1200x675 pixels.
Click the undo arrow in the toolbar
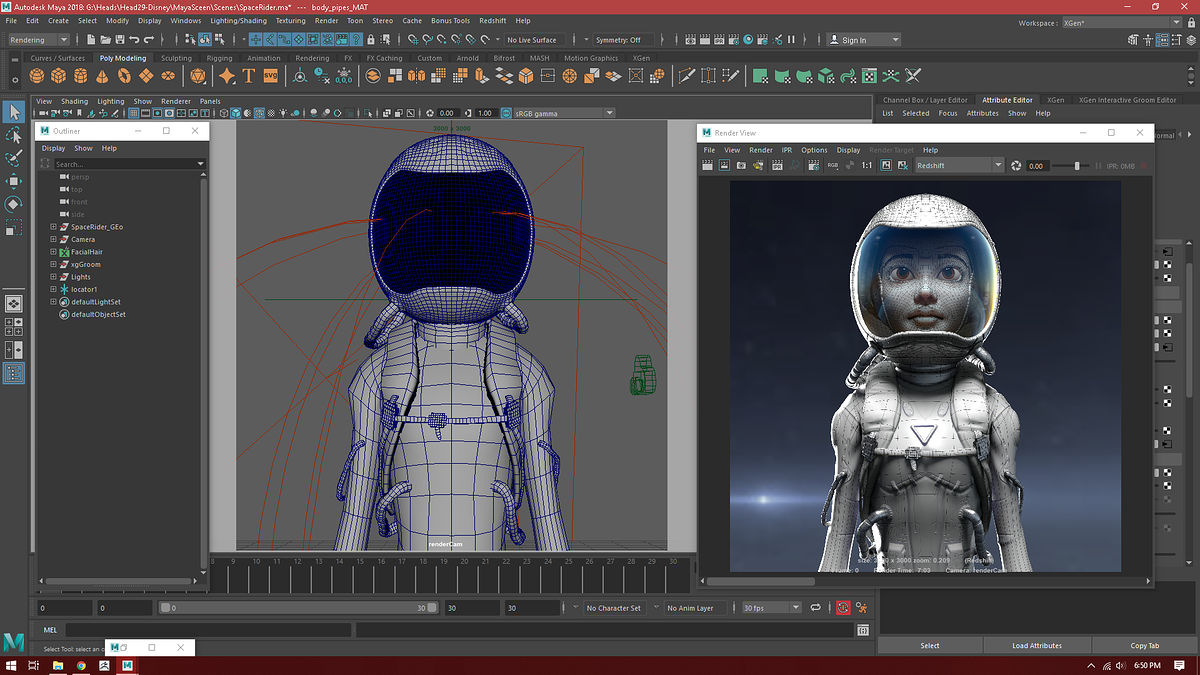coord(134,40)
